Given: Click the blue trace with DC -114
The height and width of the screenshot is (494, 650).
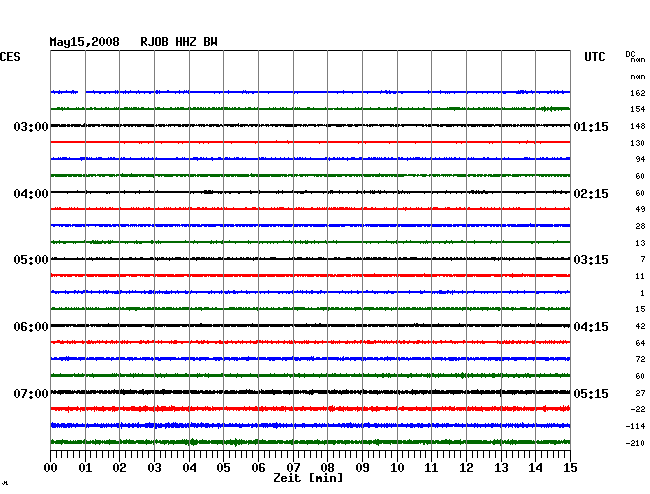Looking at the screenshot, I should coord(310,425).
